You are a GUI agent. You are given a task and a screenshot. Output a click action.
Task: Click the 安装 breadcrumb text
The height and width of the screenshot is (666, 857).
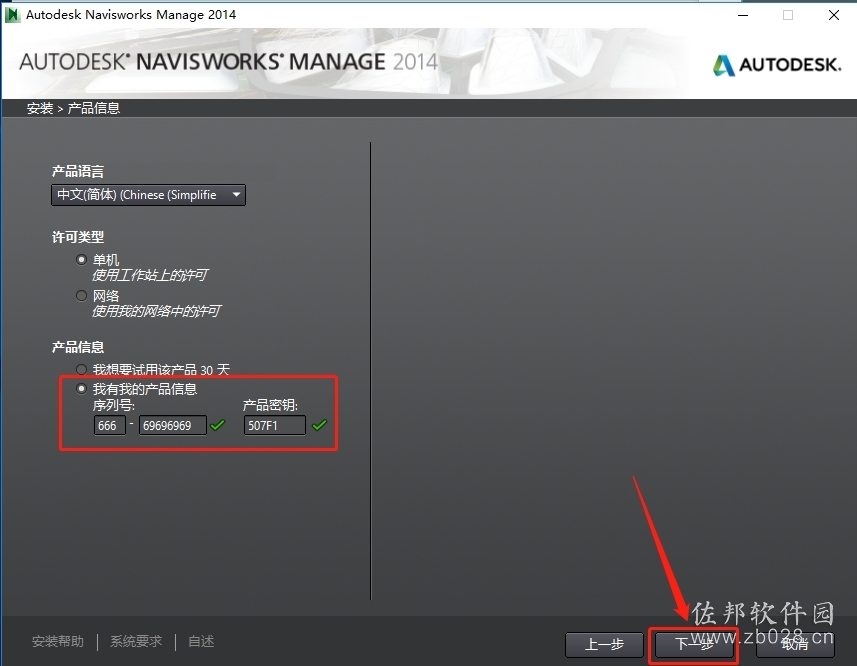pos(40,108)
